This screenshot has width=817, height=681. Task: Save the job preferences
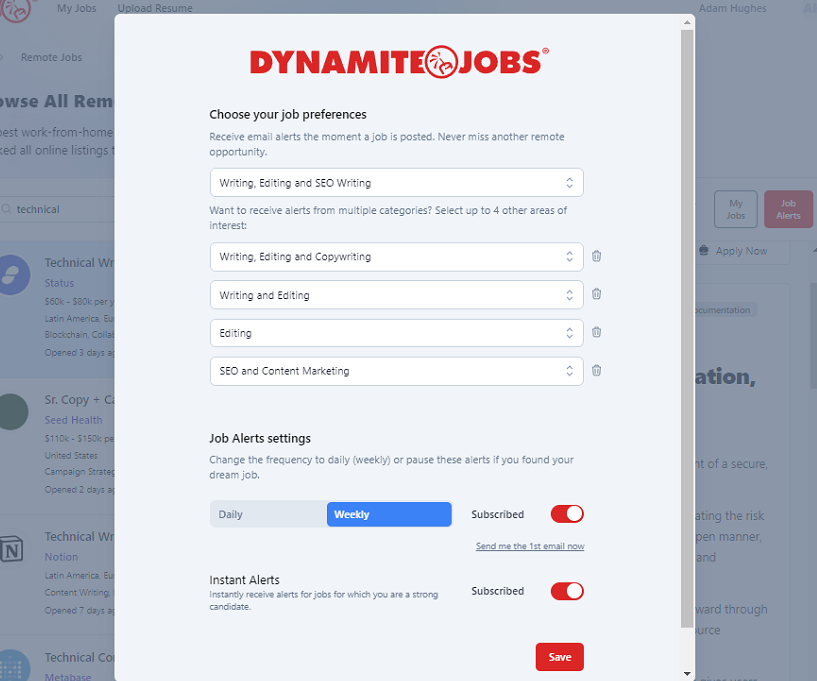(x=560, y=657)
